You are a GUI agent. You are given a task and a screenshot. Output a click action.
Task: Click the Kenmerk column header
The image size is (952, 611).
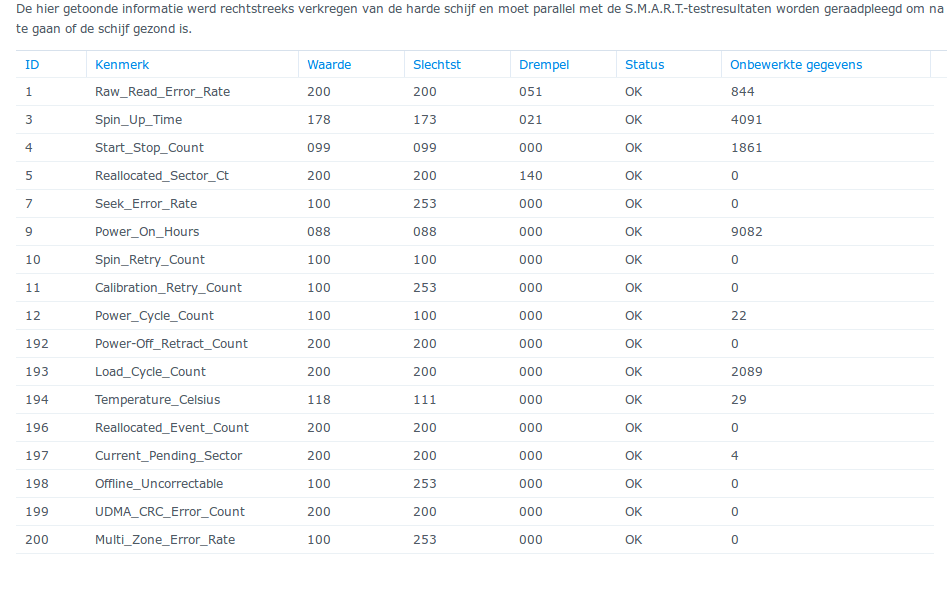click(122, 65)
